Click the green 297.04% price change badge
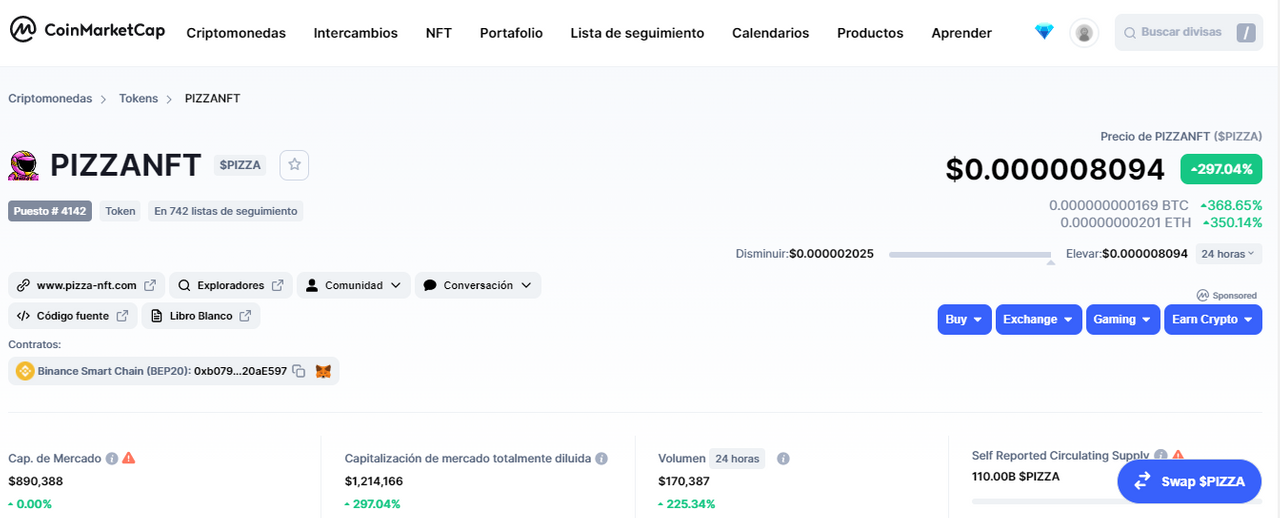The width and height of the screenshot is (1280, 518). click(x=1221, y=169)
